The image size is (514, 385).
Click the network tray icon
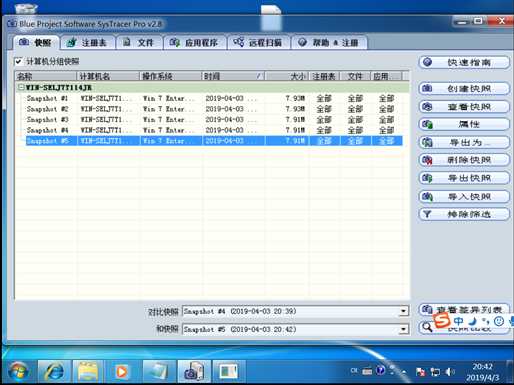coord(435,371)
